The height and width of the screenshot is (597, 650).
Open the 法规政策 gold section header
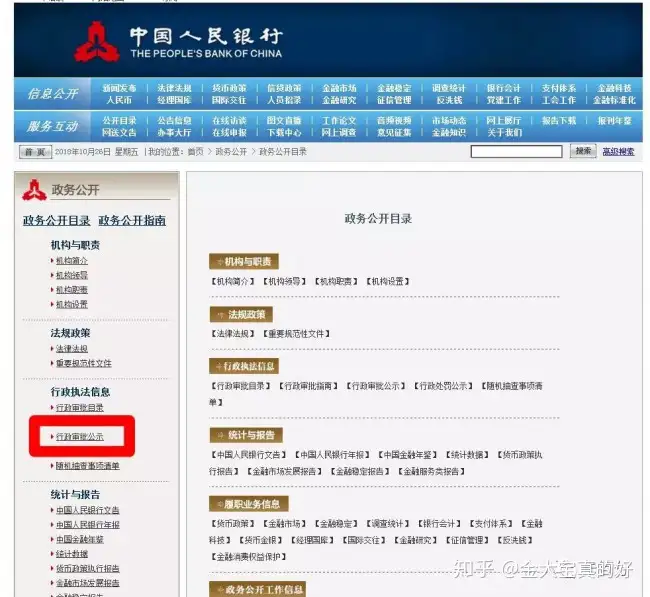(x=241, y=314)
